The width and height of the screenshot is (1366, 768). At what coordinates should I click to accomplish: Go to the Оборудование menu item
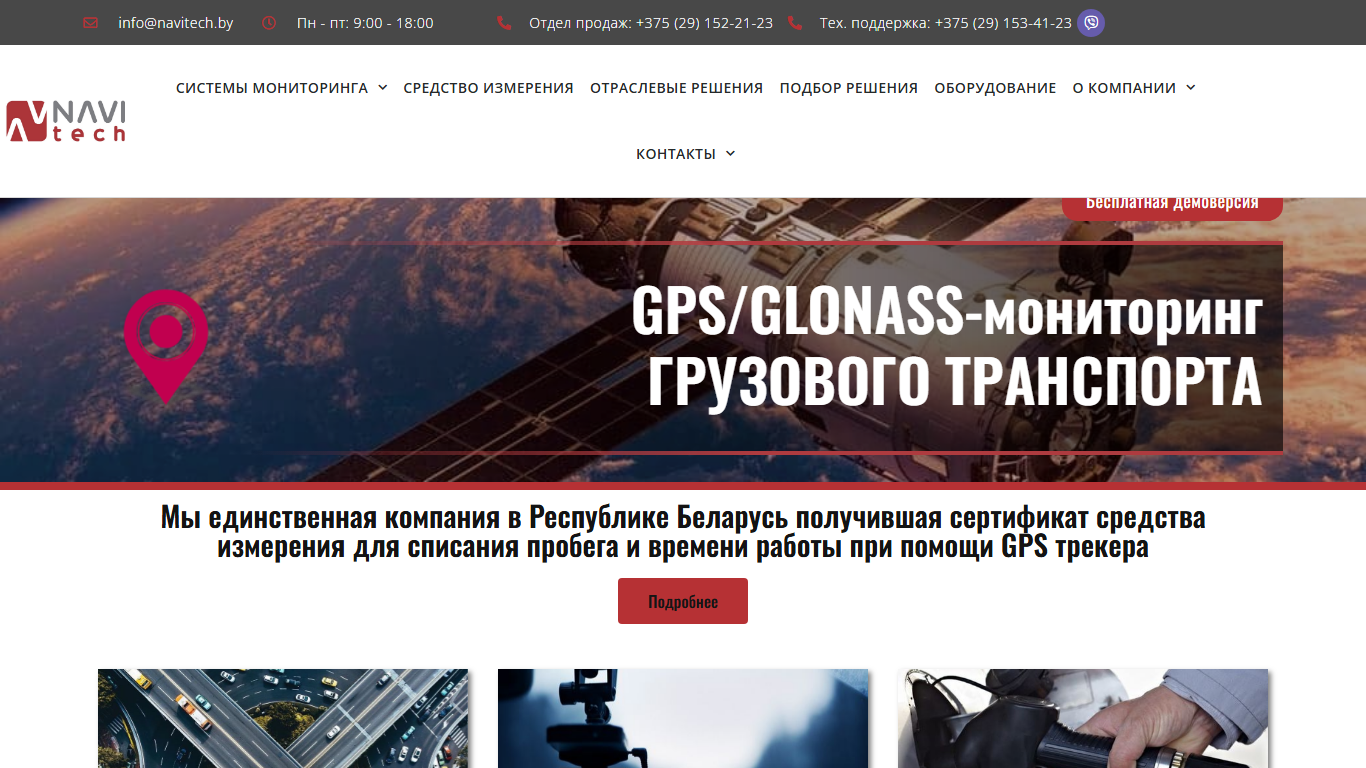click(995, 88)
